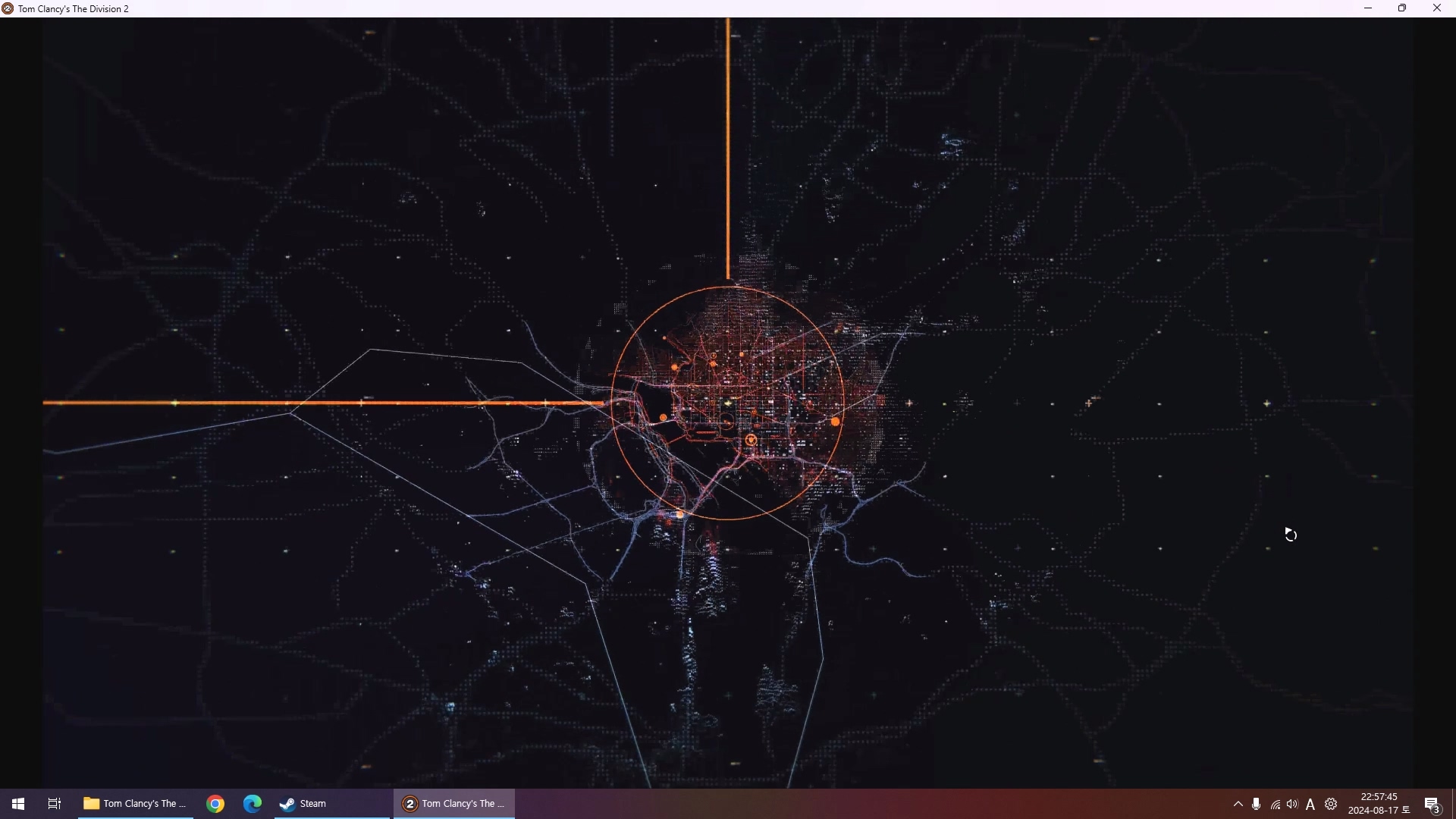
Task: Toggle the IME input mode 'A' indicator
Action: [1310, 805]
